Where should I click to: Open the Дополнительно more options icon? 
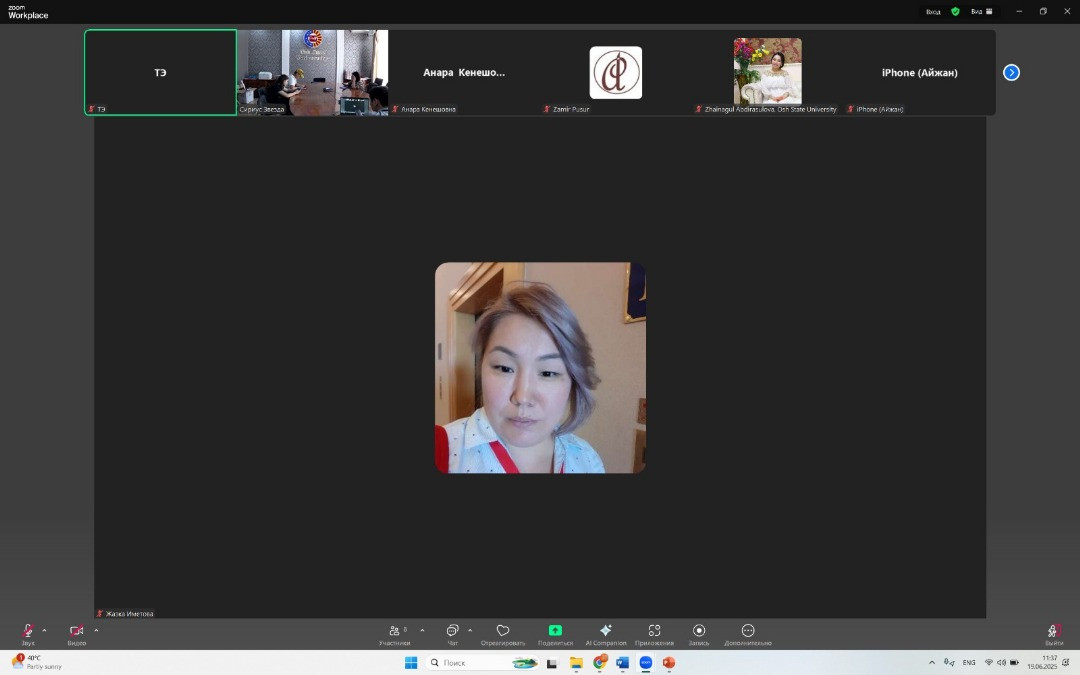[x=748, y=632]
